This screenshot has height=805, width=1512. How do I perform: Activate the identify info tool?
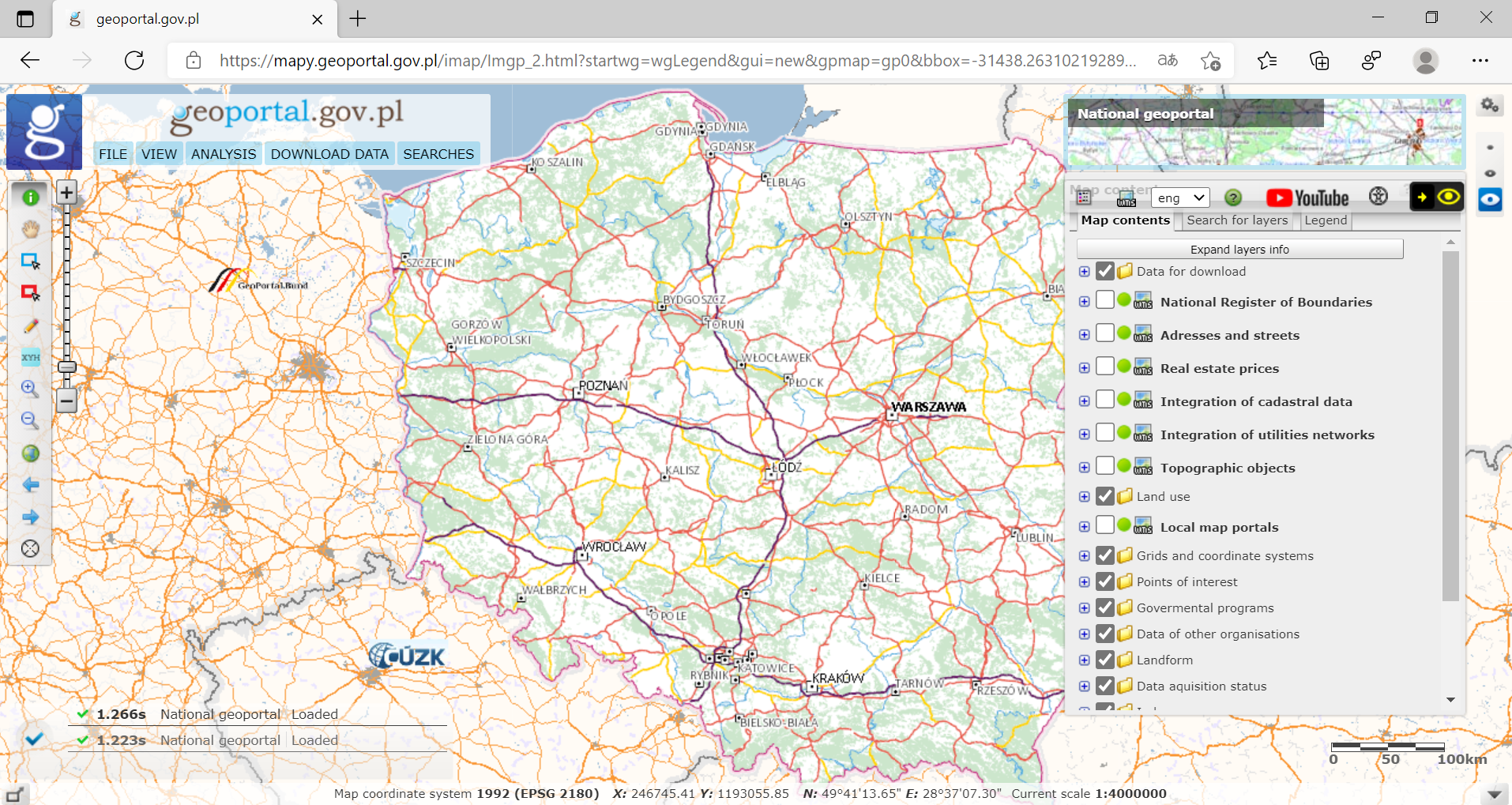pyautogui.click(x=30, y=197)
